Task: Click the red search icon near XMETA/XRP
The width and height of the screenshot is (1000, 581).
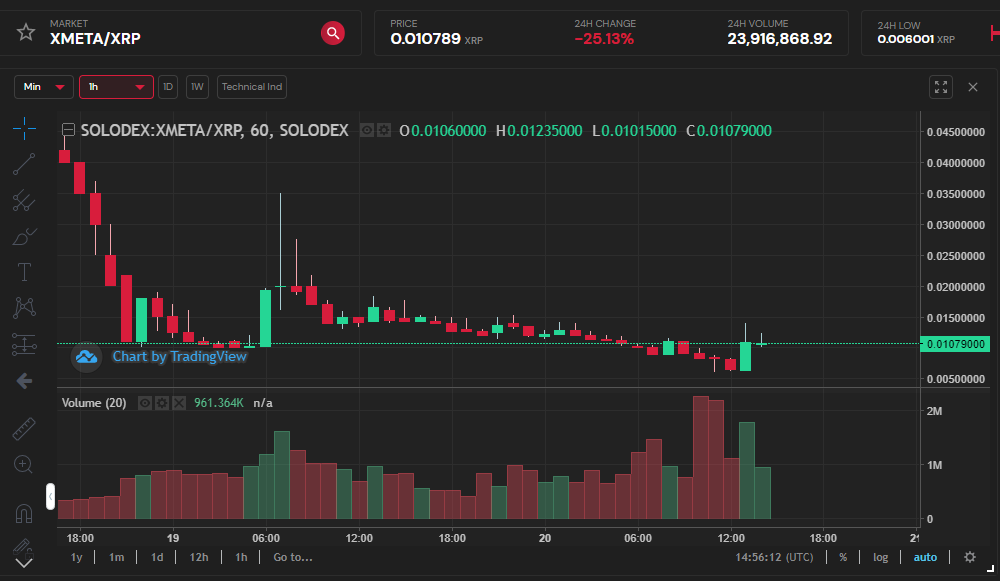Action: pyautogui.click(x=333, y=33)
